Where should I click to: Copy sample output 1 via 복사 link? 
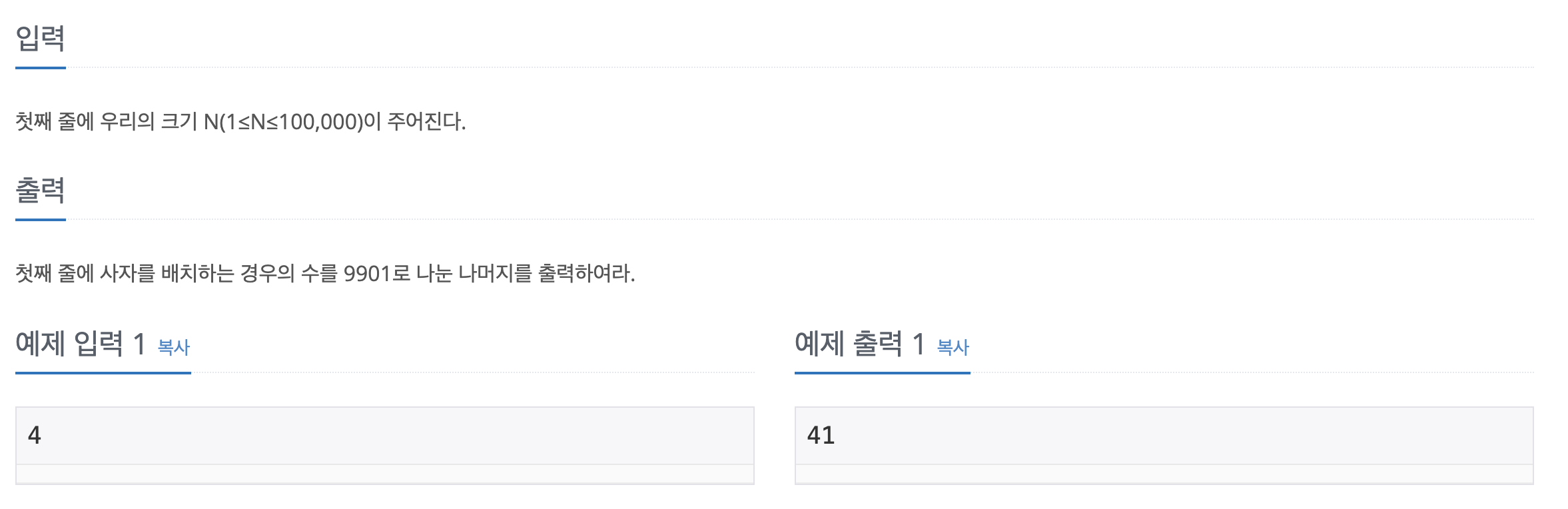click(953, 347)
